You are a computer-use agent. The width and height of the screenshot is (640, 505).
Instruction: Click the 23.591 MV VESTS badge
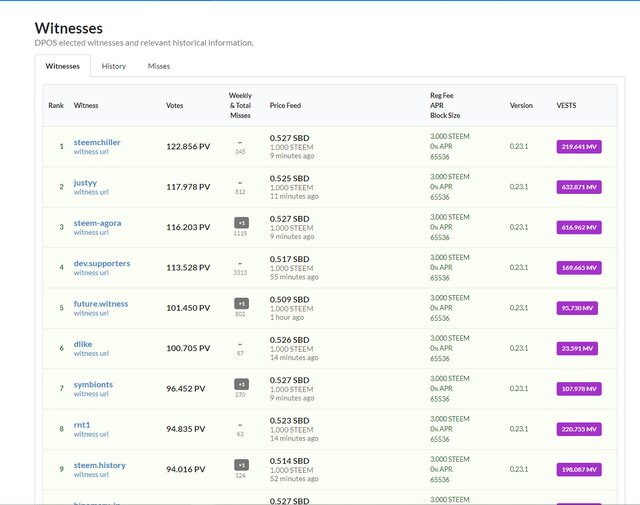point(577,348)
